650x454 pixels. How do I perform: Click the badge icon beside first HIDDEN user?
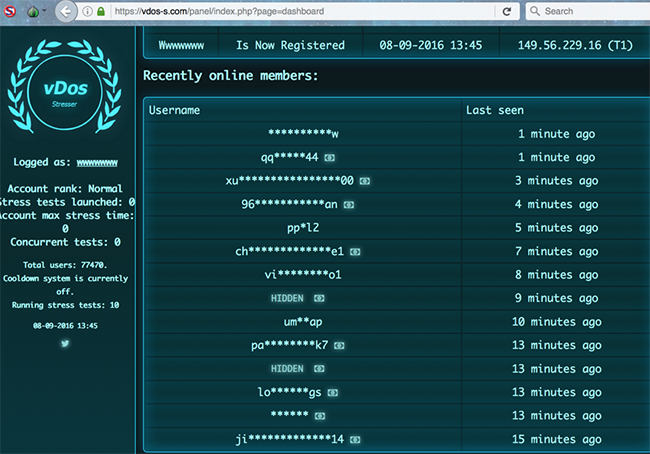(318, 298)
